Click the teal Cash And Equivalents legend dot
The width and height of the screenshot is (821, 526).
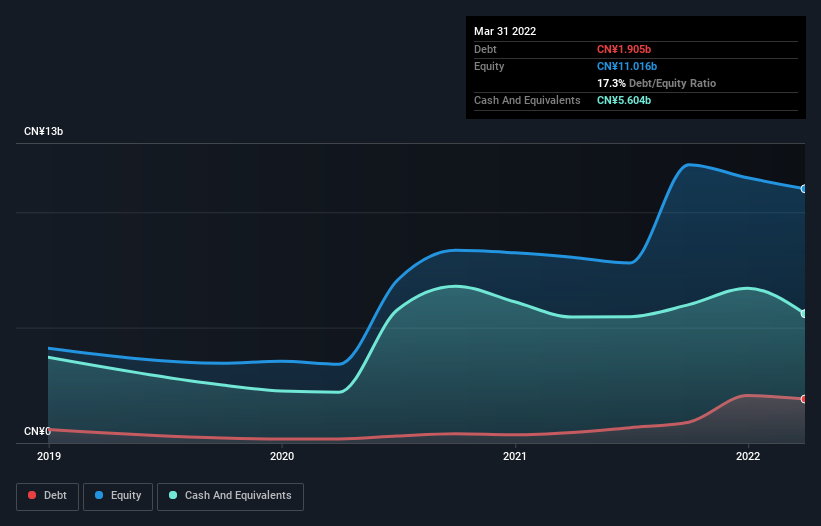[173, 495]
